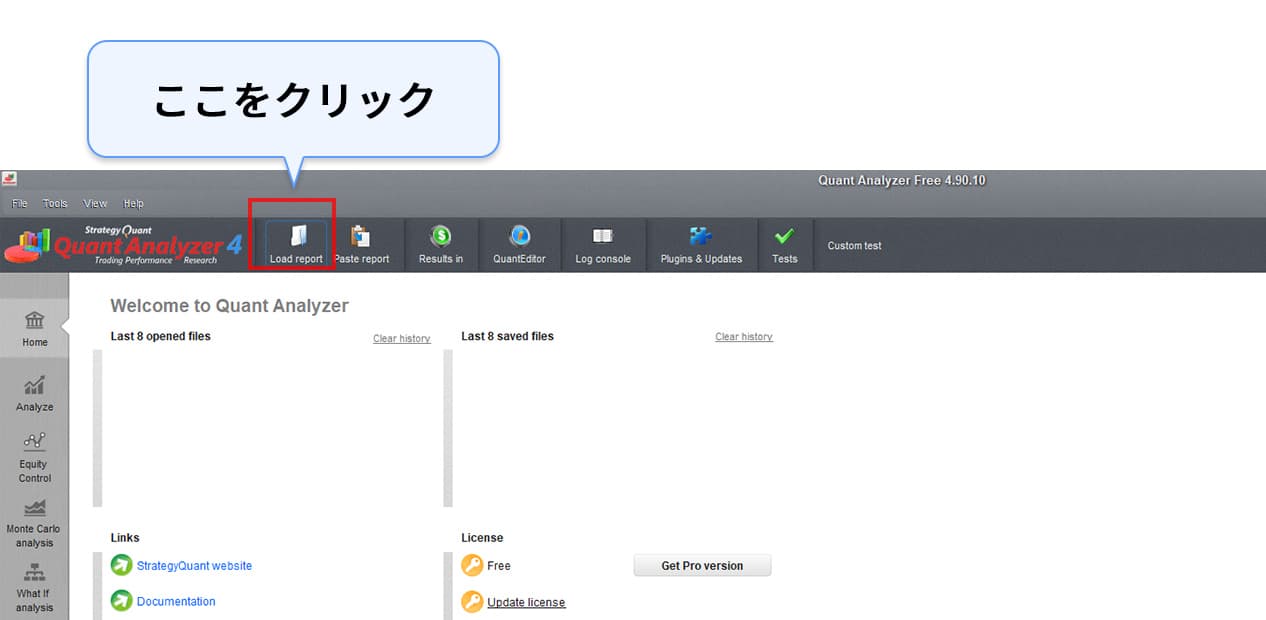Clear history of last saved files

[744, 337]
